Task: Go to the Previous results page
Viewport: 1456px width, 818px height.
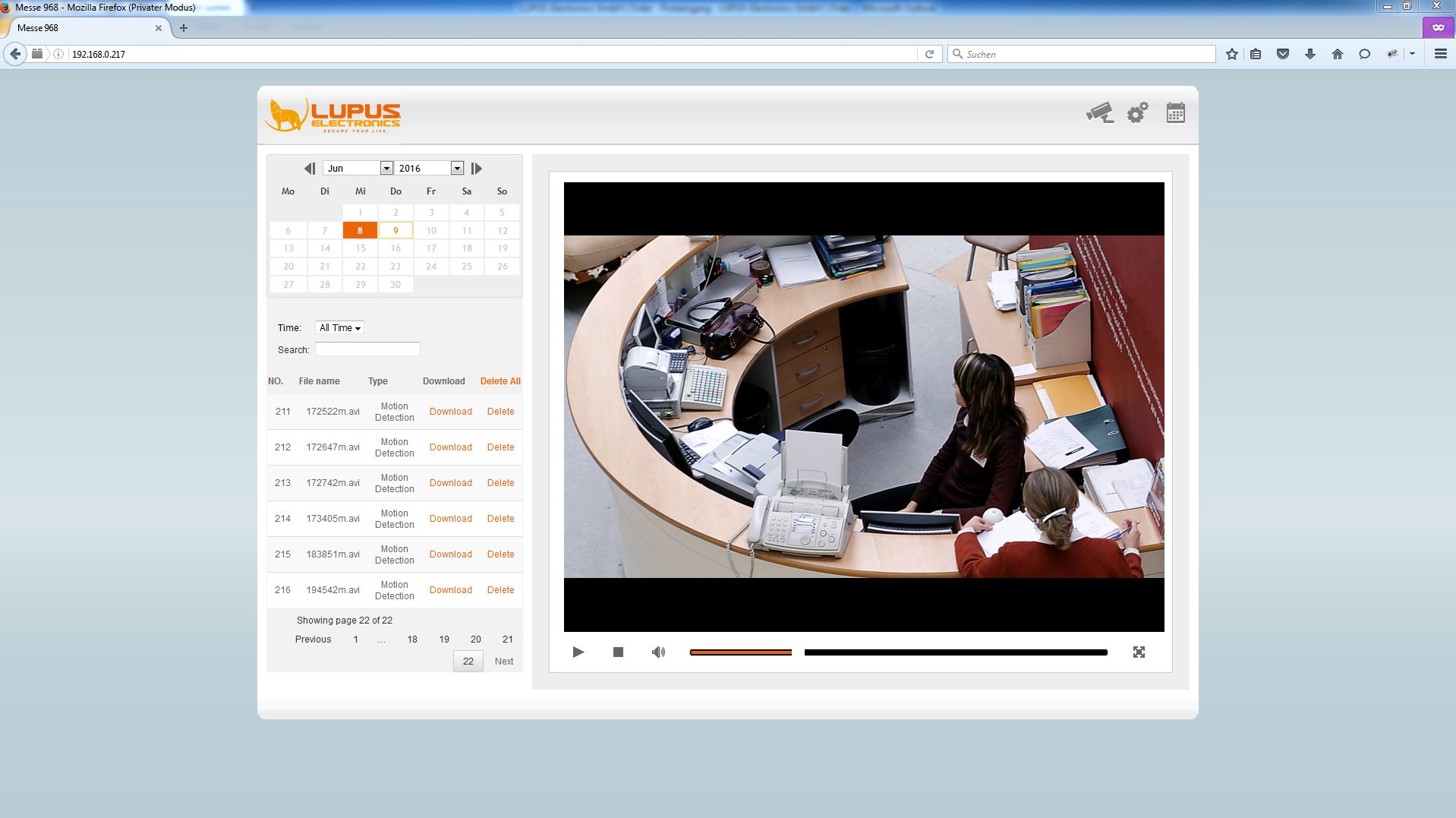Action: (313, 640)
